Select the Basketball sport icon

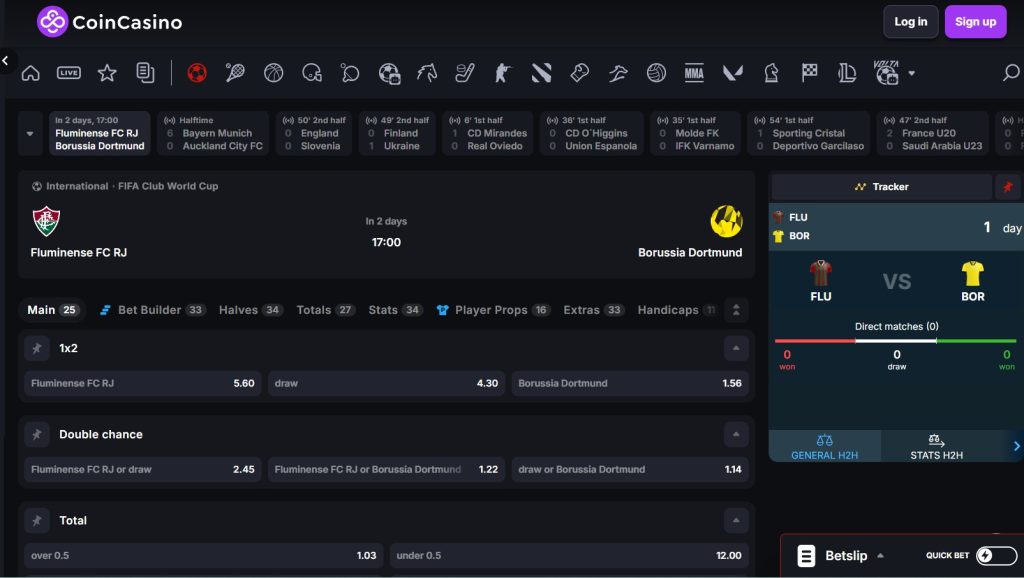tap(273, 72)
